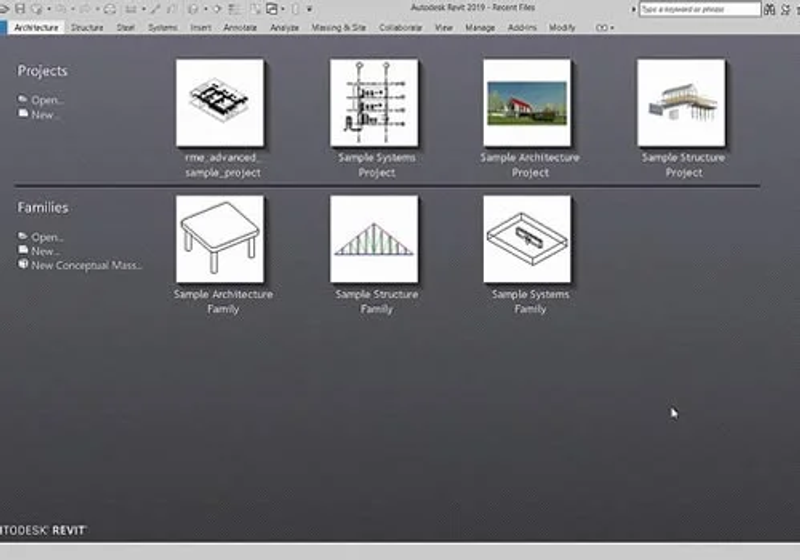This screenshot has width=800, height=560.
Task: Select the Aligned Dimension tool icon
Action: 155,9
